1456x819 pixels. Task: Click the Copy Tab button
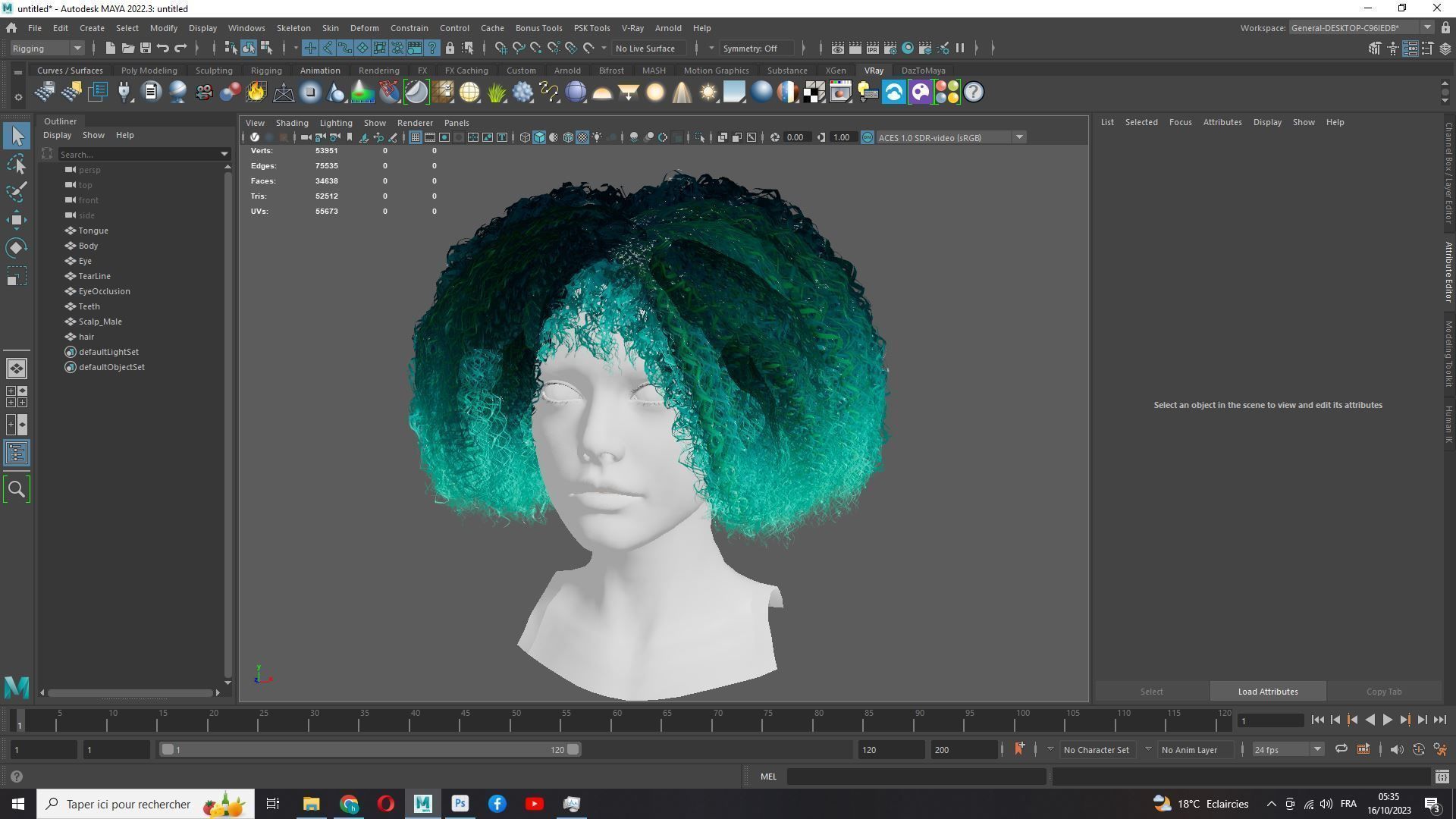point(1384,692)
